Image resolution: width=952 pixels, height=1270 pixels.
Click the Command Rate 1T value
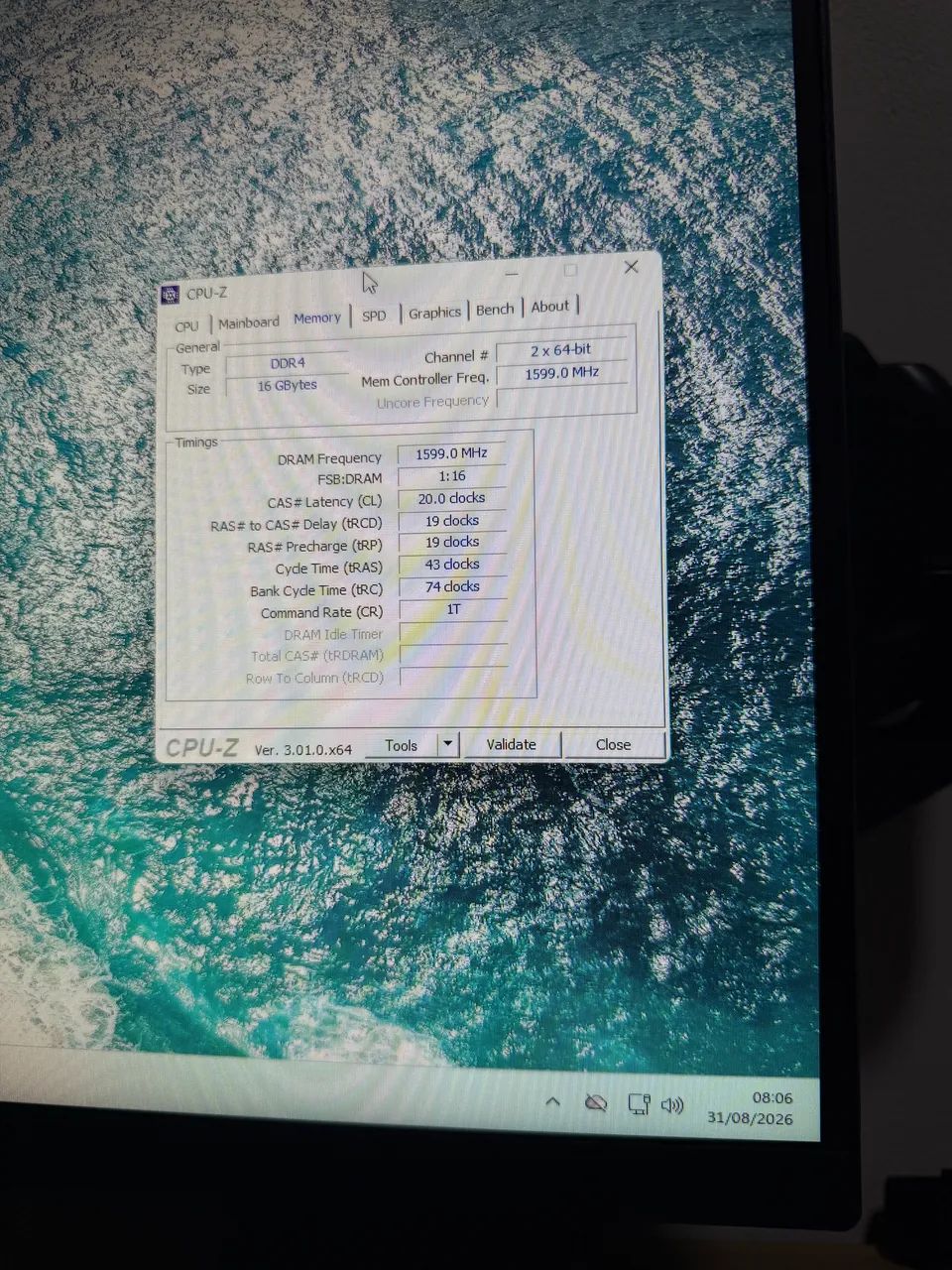453,609
